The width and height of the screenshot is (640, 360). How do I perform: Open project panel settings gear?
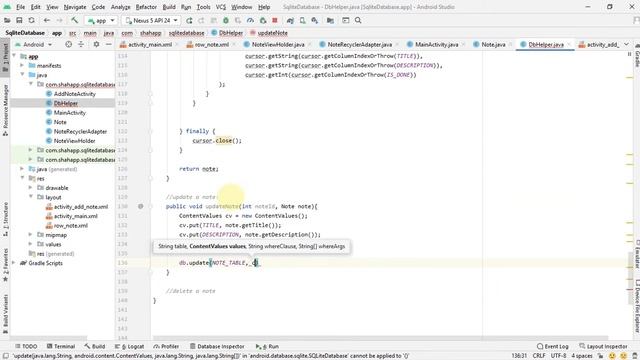[x=96, y=44]
